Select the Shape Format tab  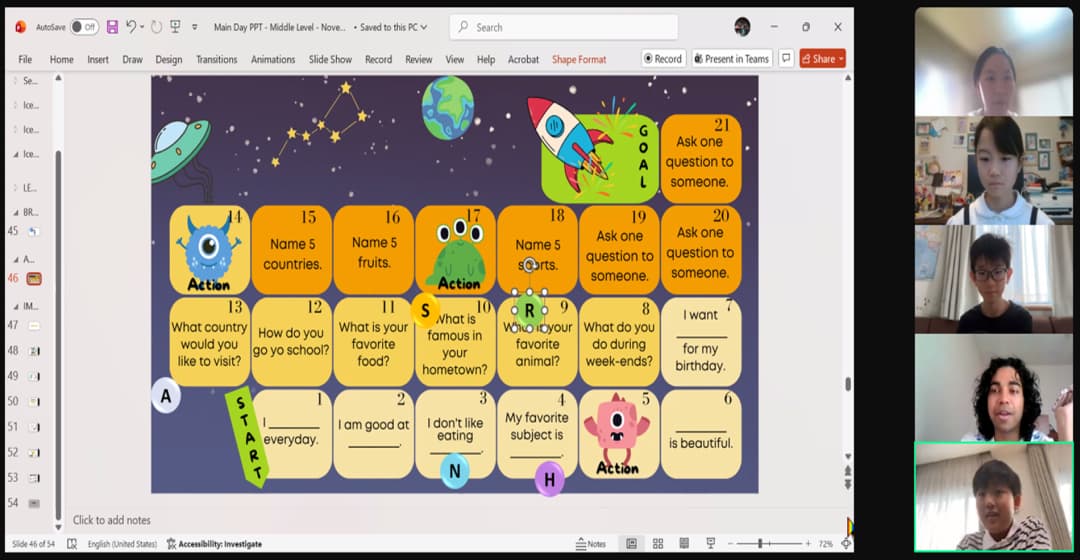(x=578, y=60)
